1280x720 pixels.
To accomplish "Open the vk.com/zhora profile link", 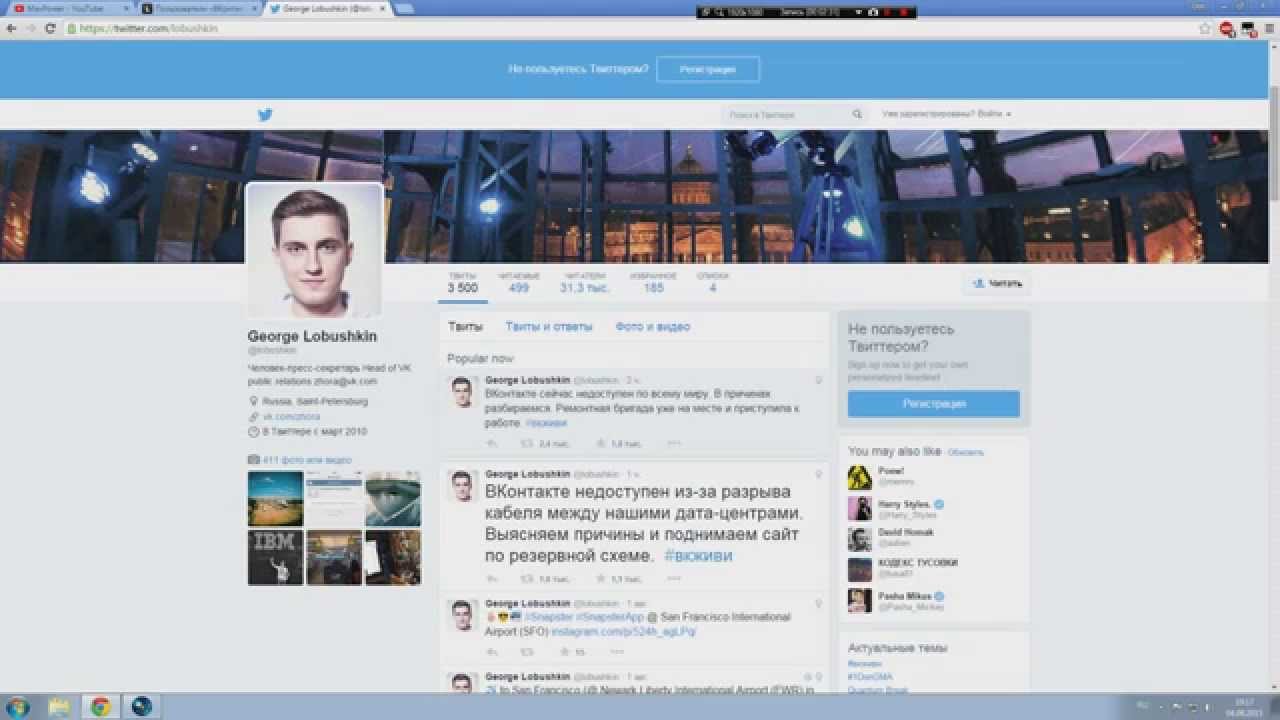I will click(291, 416).
